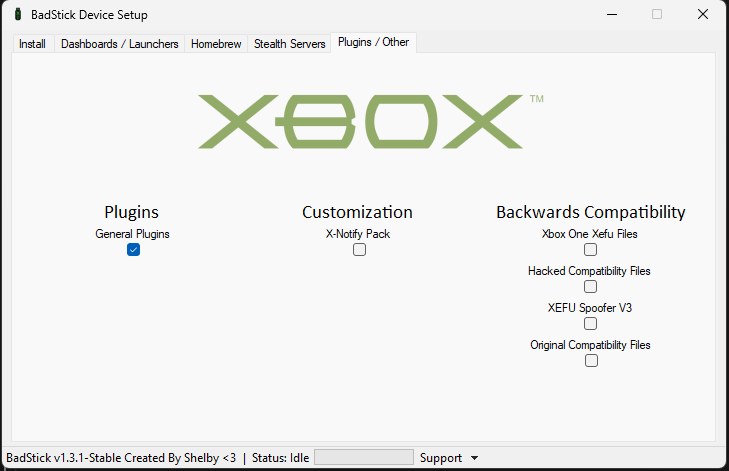Tick the Hacked Compatibility Files checkbox
Image resolution: width=729 pixels, height=471 pixels.
coord(591,287)
